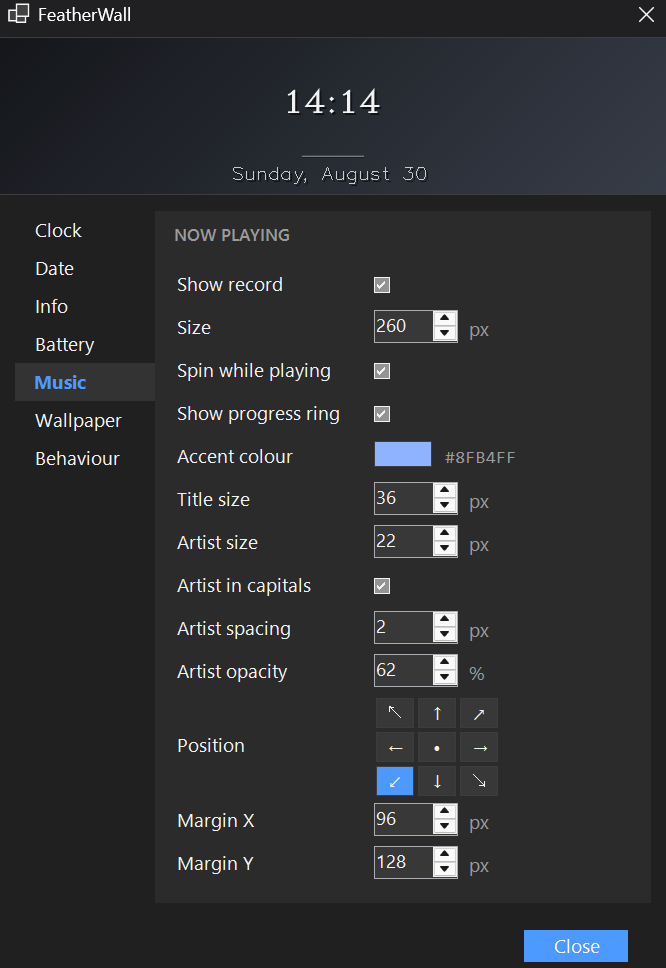Click the Margin Y field showing 128
Image resolution: width=666 pixels, height=968 pixels.
point(404,862)
